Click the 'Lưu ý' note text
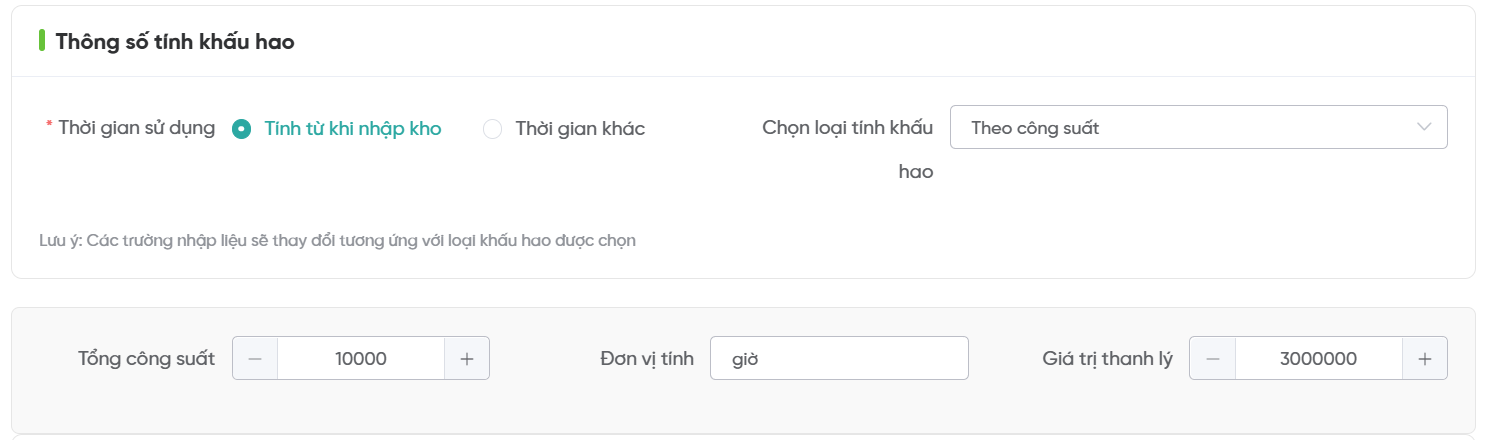Image resolution: width=1486 pixels, height=440 pixels. point(337,240)
